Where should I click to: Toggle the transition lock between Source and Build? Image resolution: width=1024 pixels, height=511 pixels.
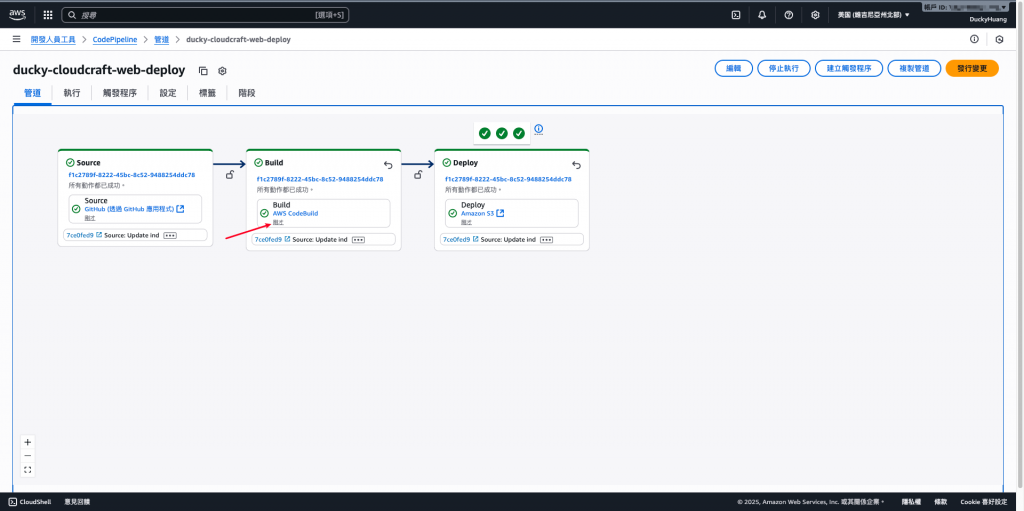point(230,174)
